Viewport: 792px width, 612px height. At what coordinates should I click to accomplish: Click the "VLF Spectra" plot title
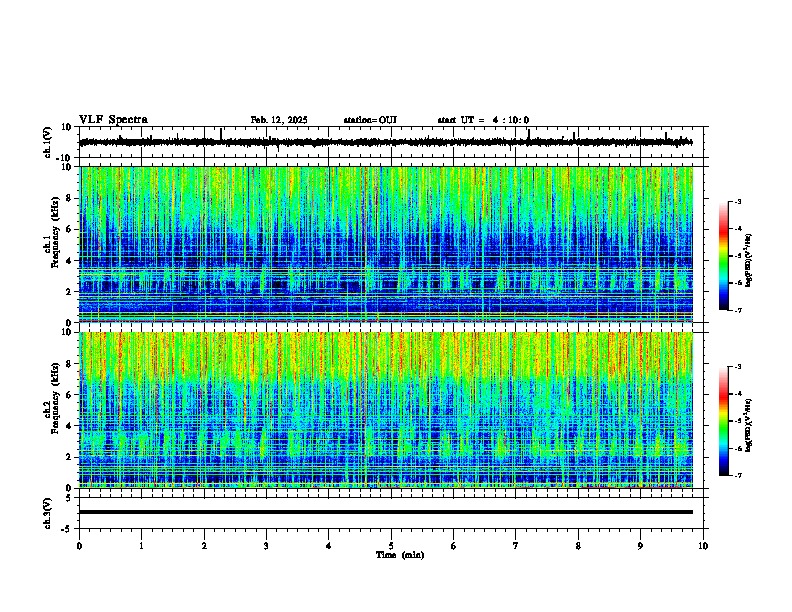113,120
